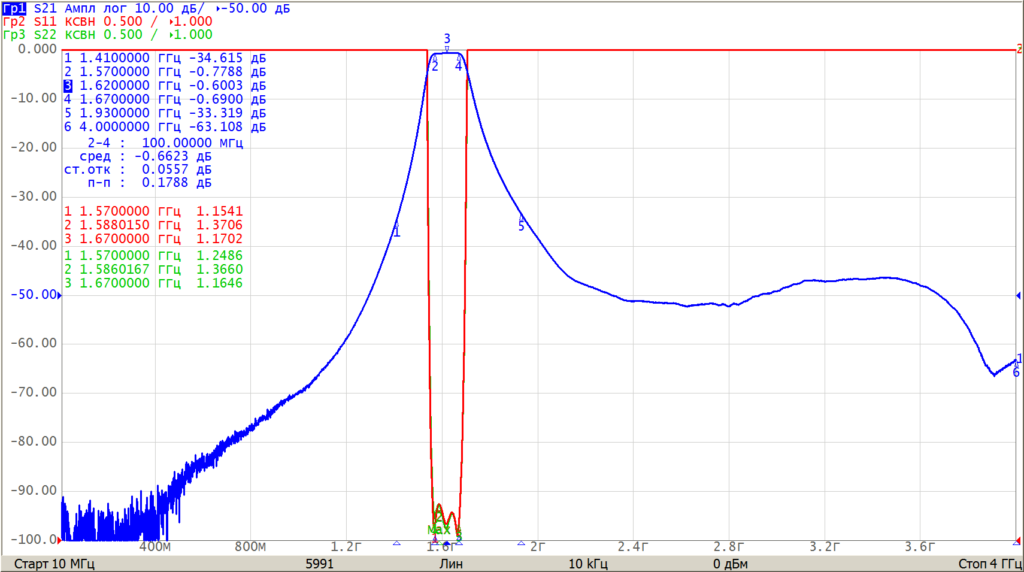
Task: Click the Стоп 4 ГГц field
Action: [x=989, y=564]
